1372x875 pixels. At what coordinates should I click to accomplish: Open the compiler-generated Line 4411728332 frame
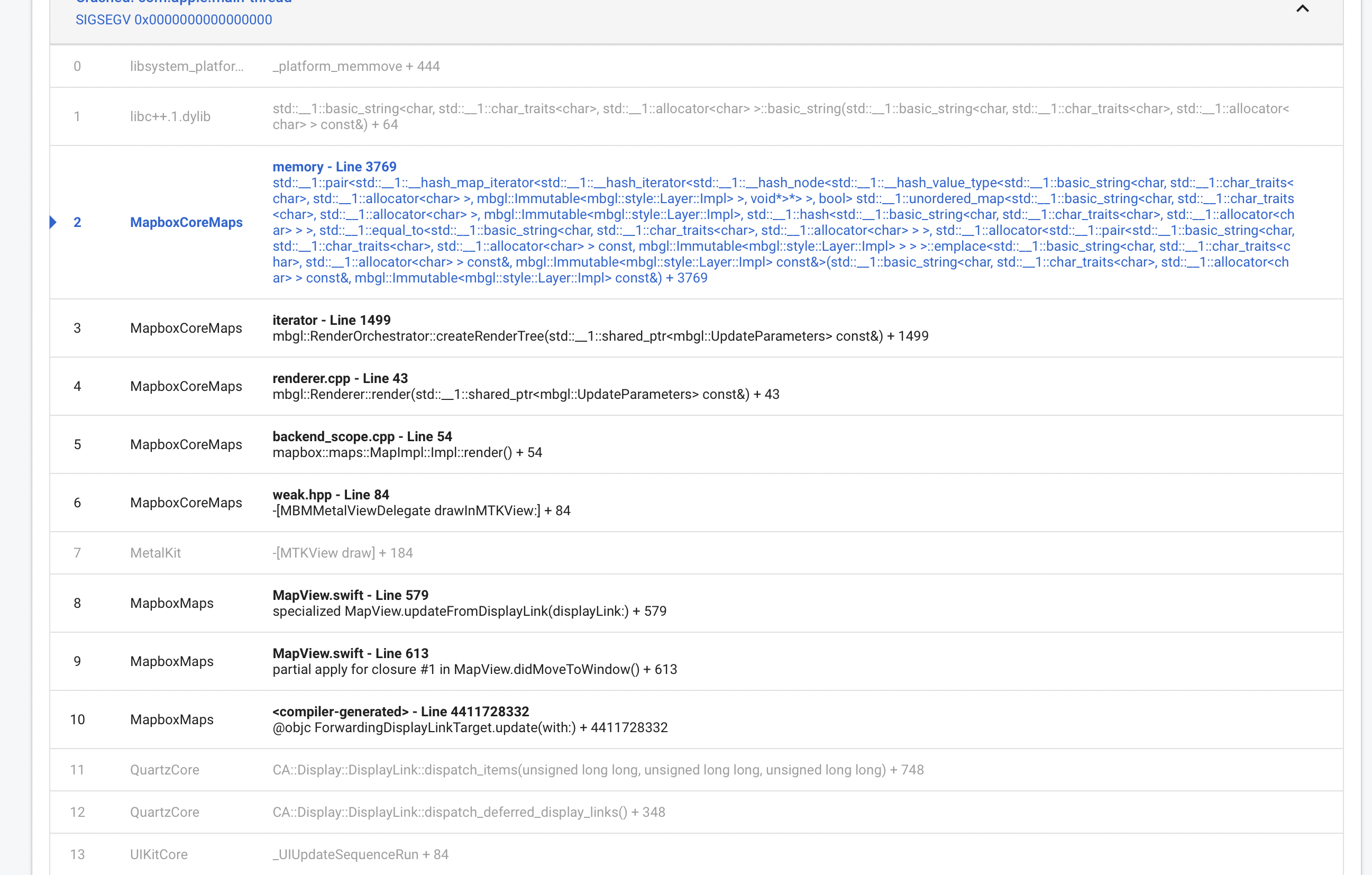pos(400,712)
